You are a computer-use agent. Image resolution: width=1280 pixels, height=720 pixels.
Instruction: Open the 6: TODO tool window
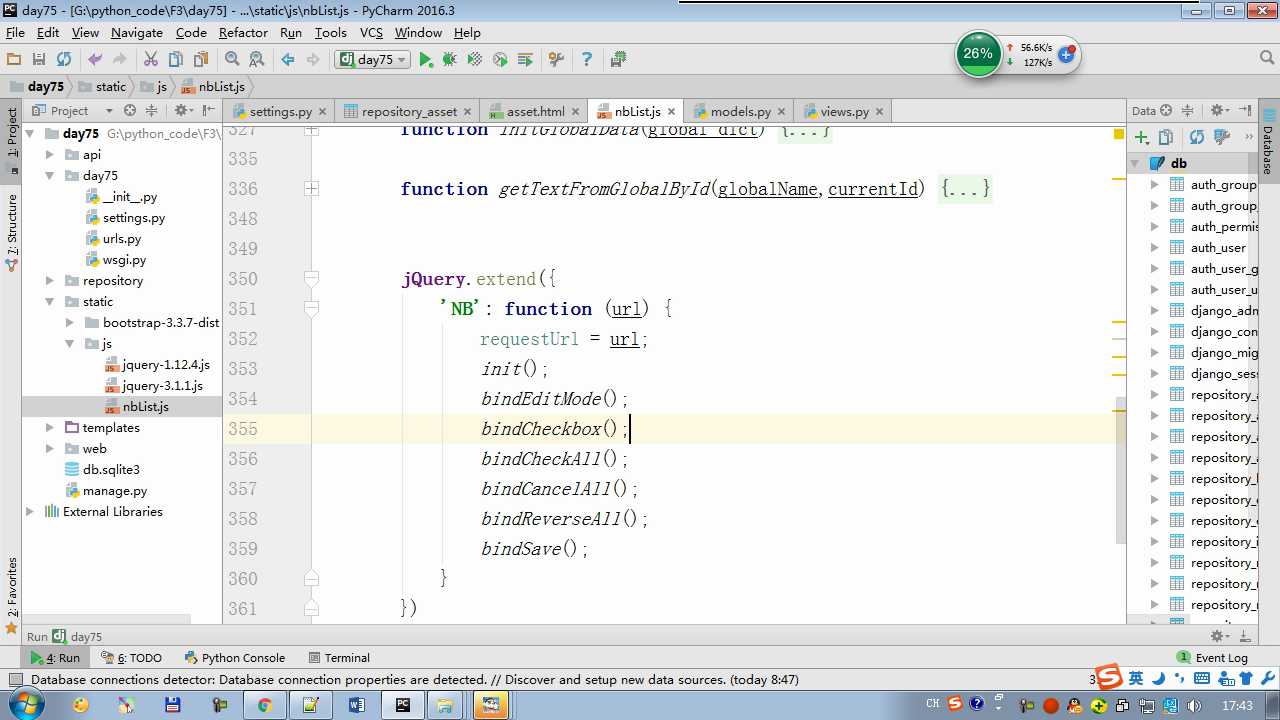[131, 658]
